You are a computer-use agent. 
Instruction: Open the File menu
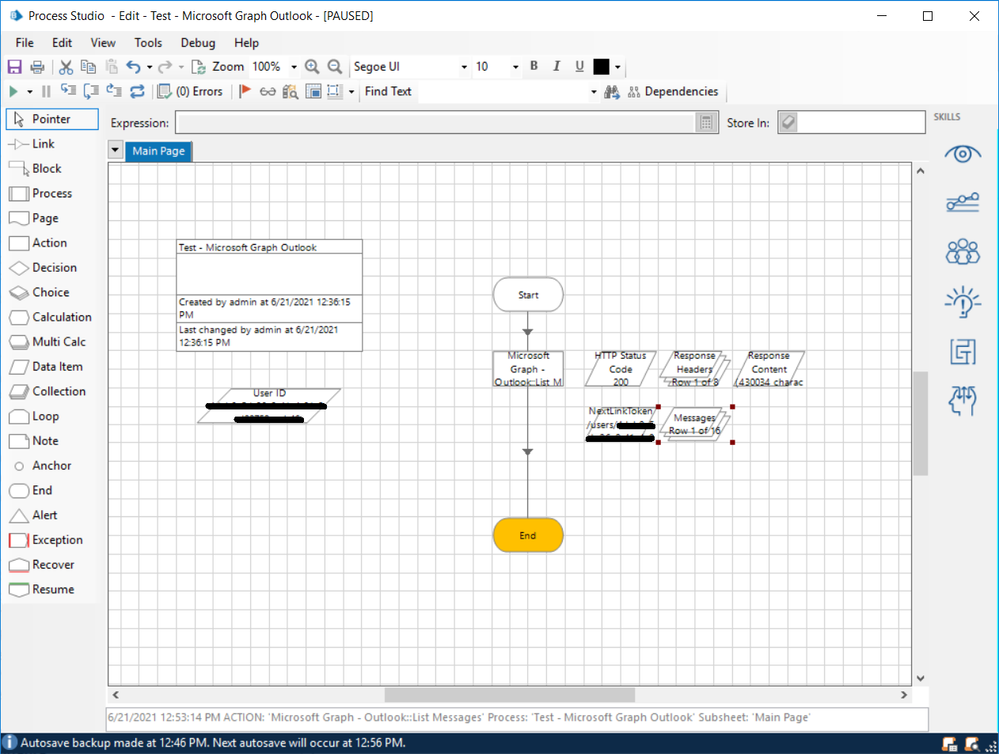tap(25, 43)
